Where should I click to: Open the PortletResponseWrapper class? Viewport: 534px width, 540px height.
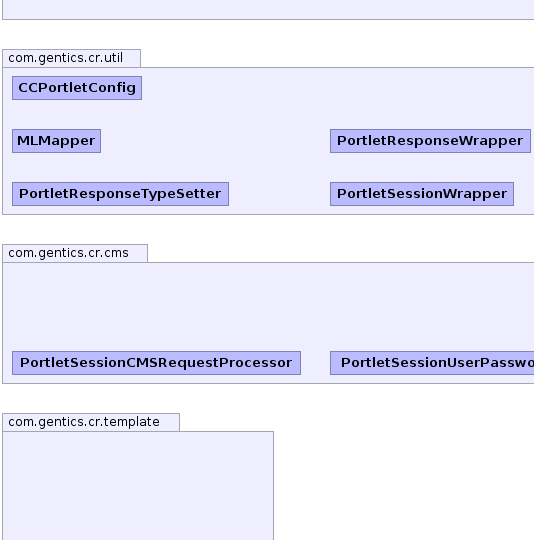[430, 141]
